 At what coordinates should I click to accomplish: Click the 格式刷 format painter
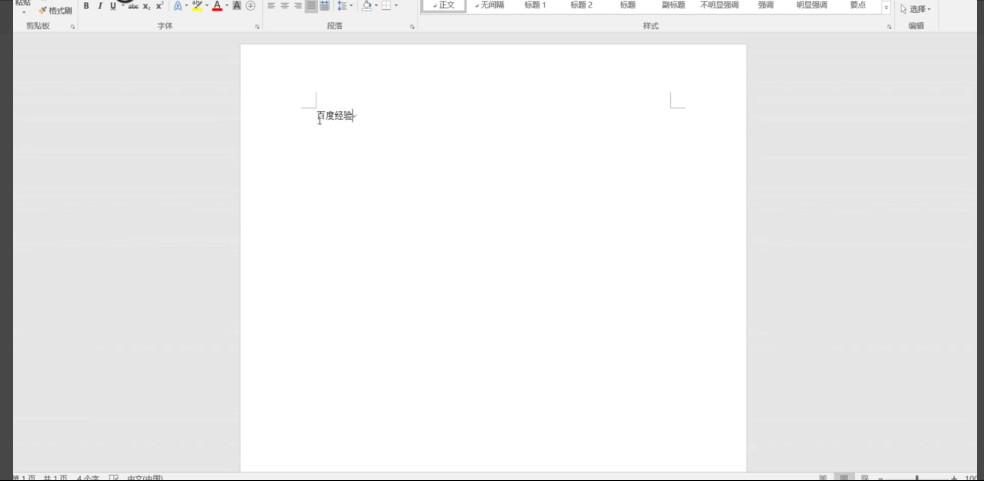coord(55,11)
